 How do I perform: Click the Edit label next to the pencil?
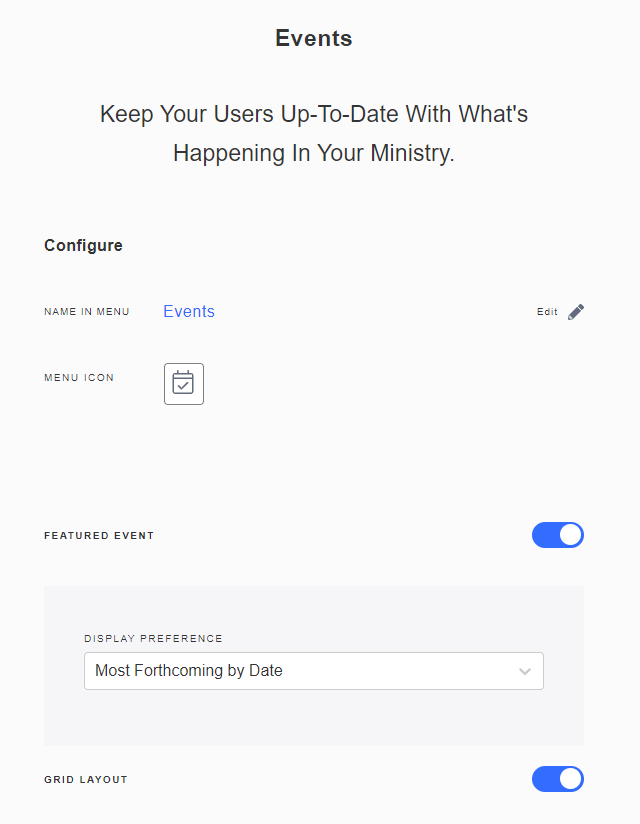pos(546,311)
